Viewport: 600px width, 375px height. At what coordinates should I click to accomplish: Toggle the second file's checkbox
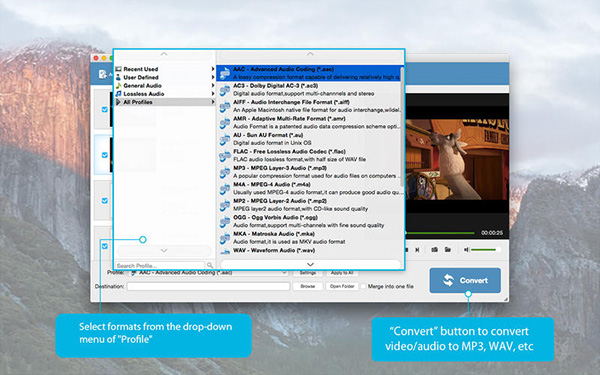pyautogui.click(x=104, y=155)
